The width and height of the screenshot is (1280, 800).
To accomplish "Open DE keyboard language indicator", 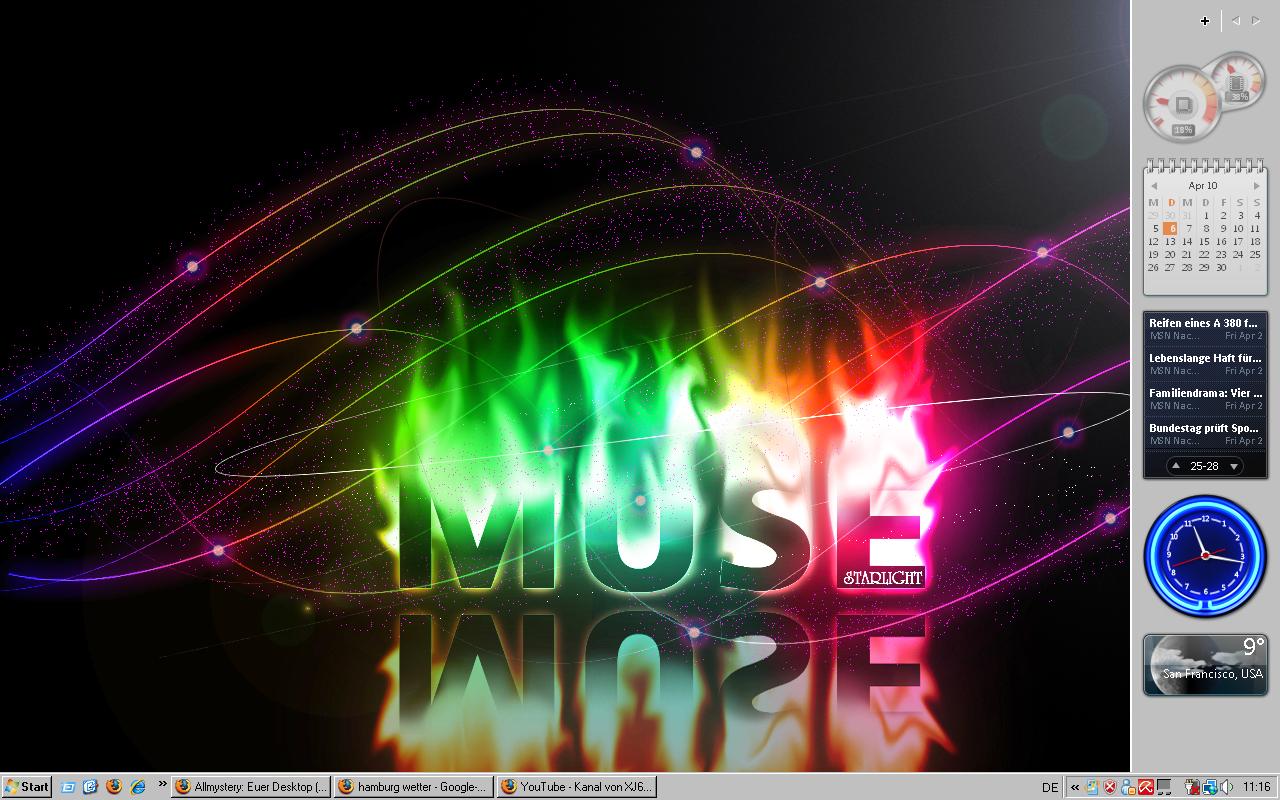I will (1050, 787).
